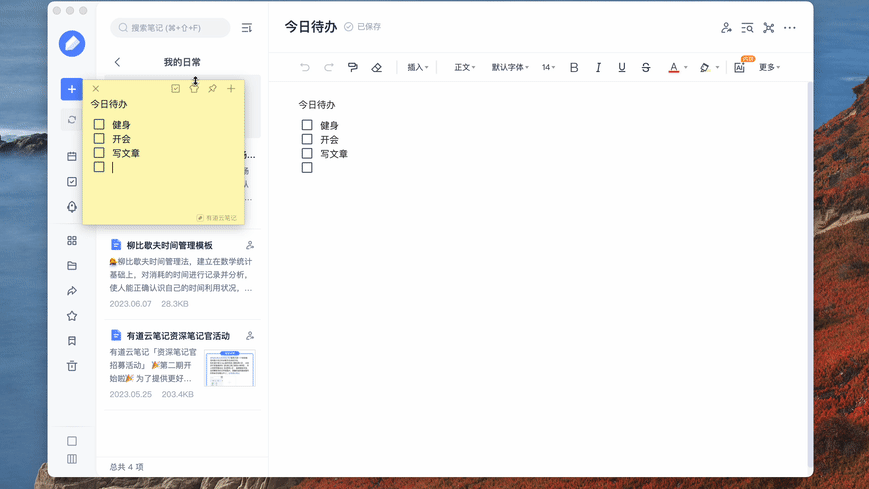The width and height of the screenshot is (869, 489).
Task: Apply the highlight color marker
Action: coord(704,67)
